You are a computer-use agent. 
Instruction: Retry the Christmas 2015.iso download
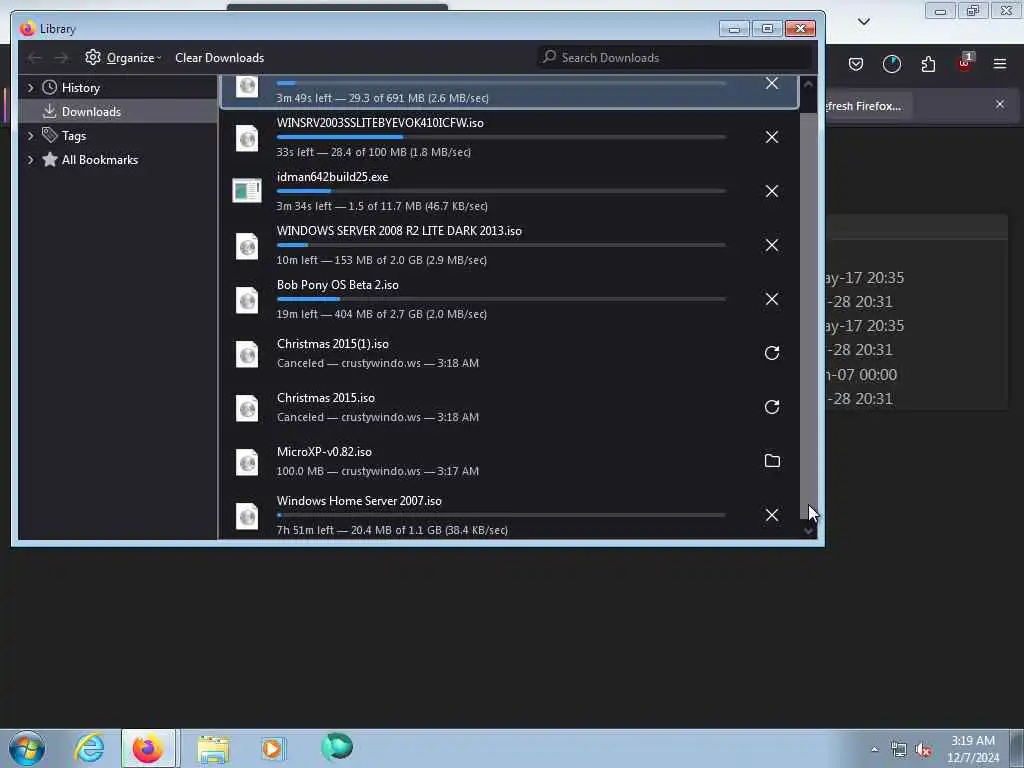pos(771,408)
